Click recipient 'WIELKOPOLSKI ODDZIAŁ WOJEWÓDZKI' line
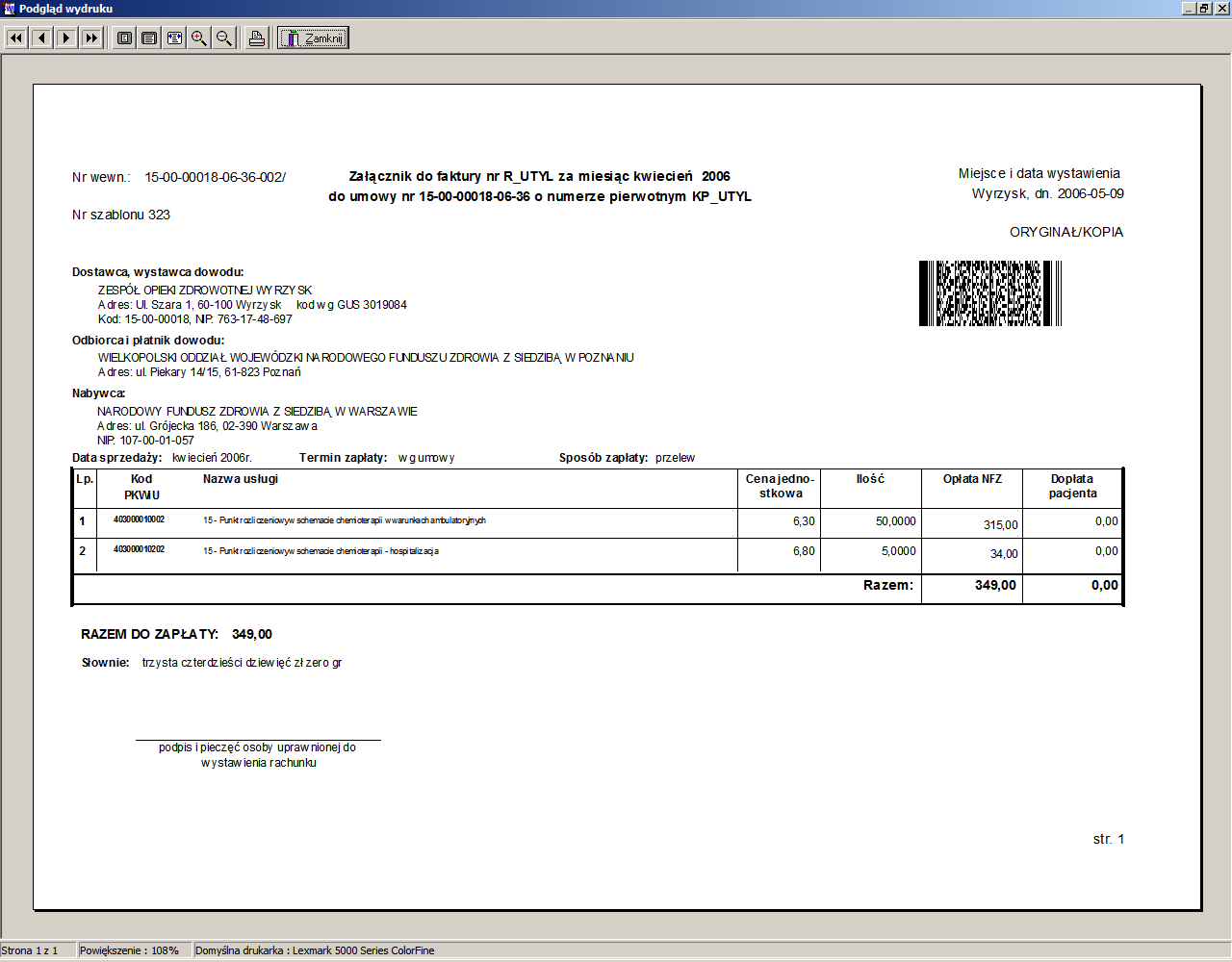The image size is (1232, 962). point(366,357)
